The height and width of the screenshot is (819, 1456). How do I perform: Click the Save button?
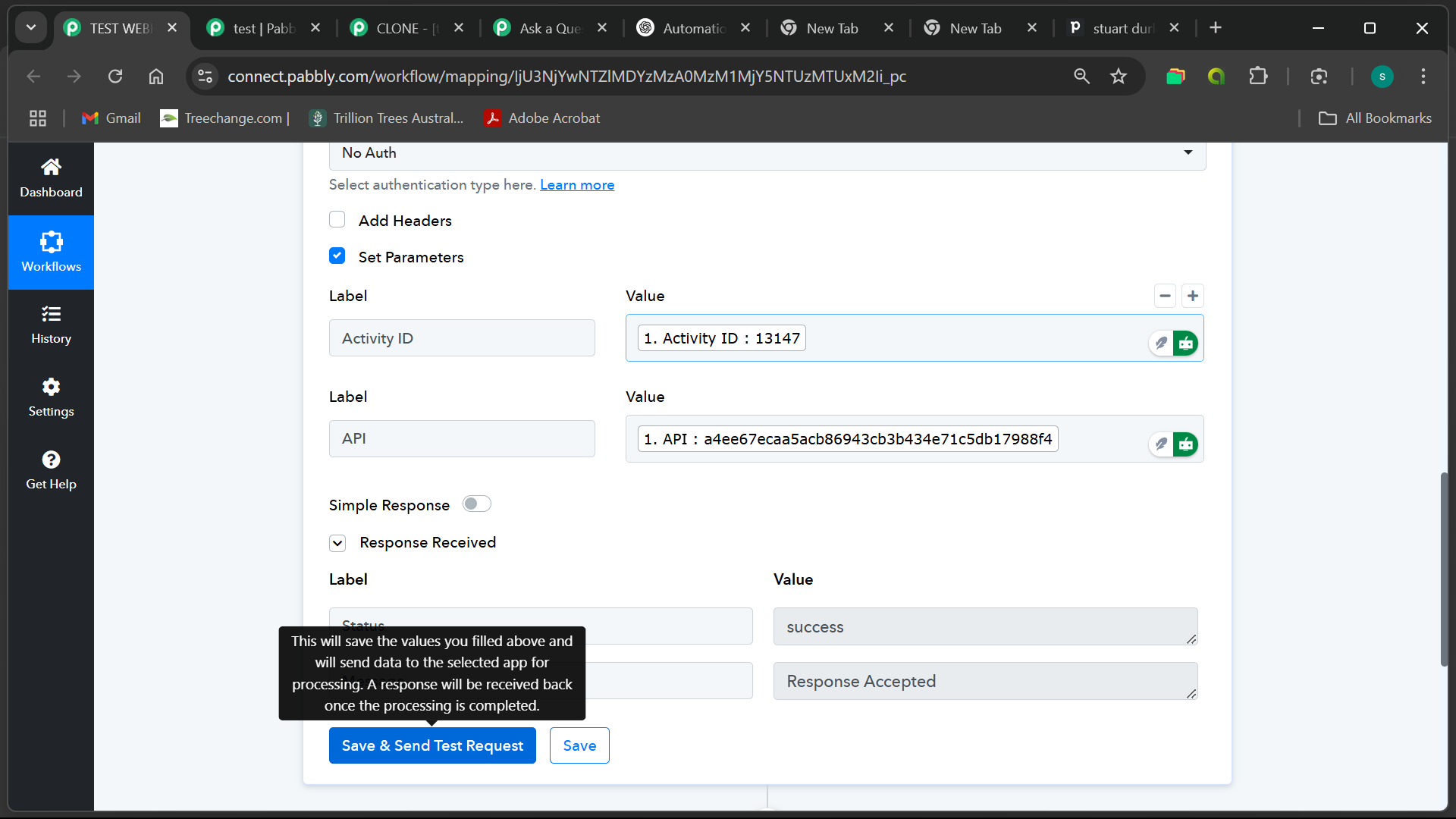(579, 745)
